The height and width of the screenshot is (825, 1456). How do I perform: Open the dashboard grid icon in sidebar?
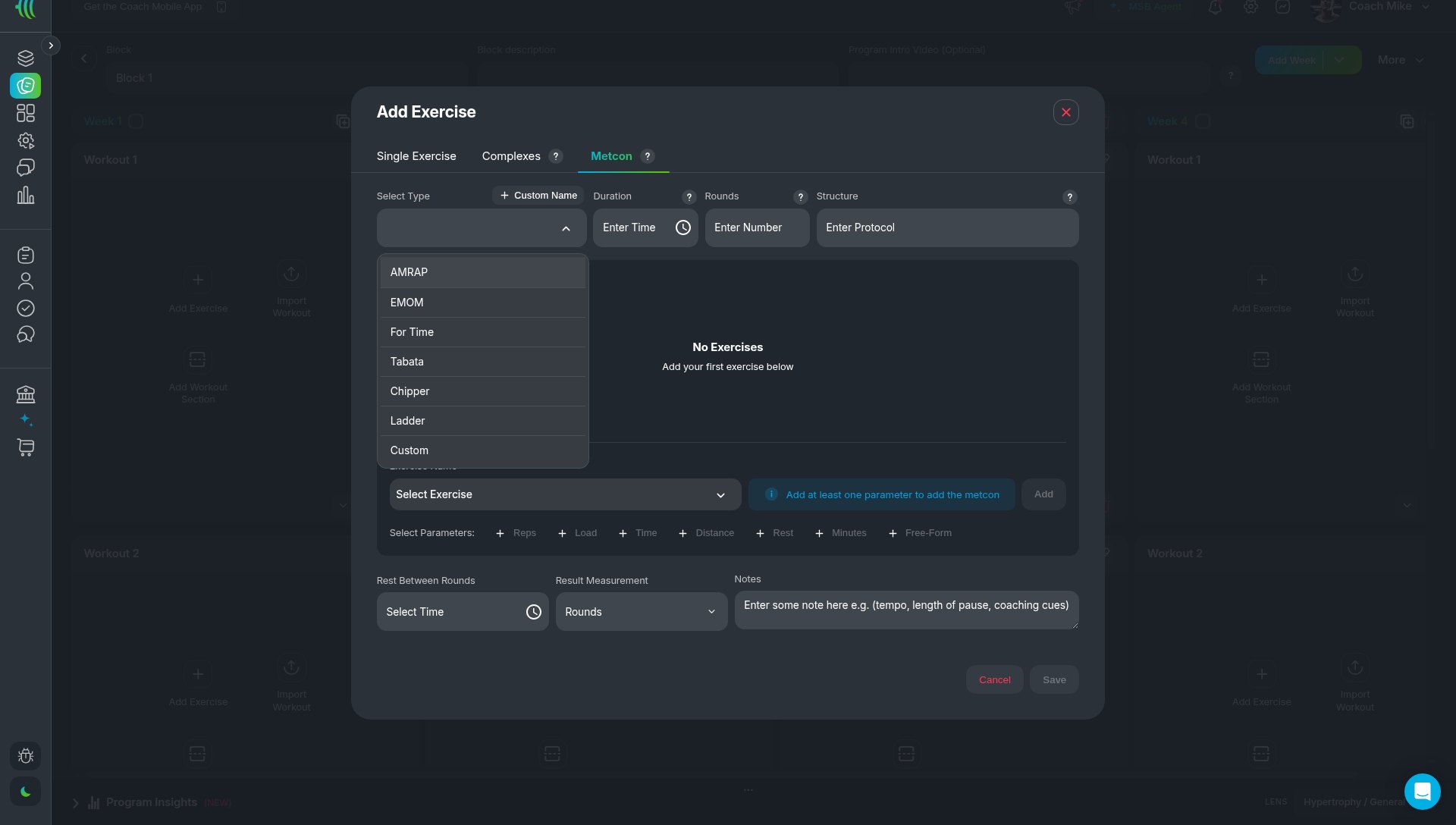[x=26, y=113]
